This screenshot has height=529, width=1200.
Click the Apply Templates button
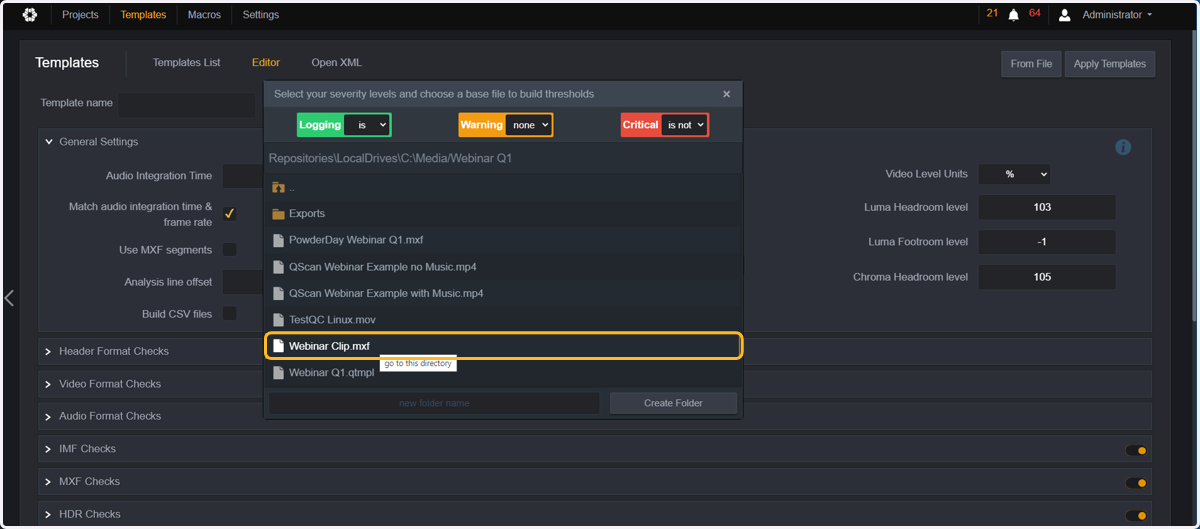(x=1110, y=64)
